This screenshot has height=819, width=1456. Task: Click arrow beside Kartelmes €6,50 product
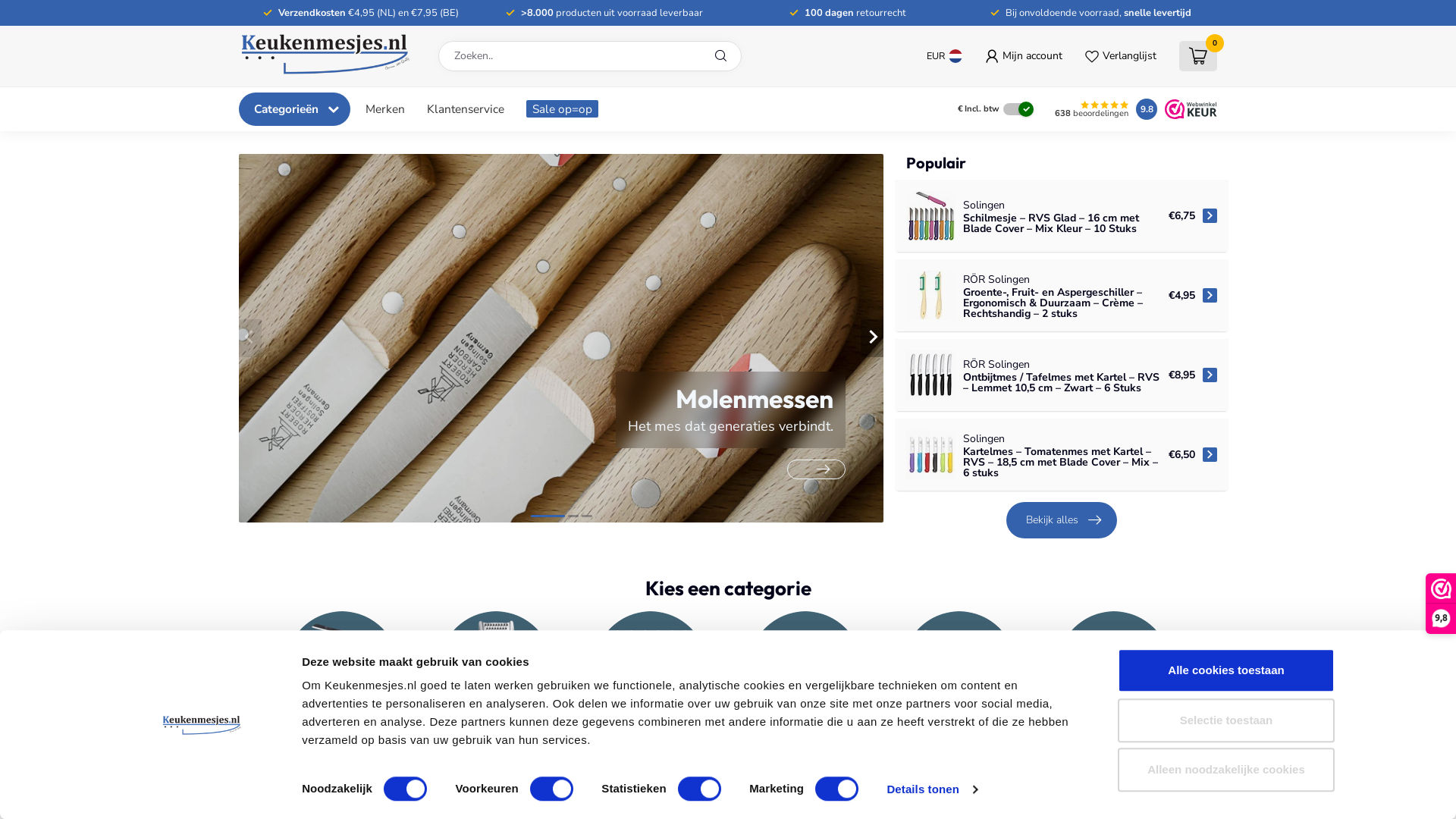coord(1210,455)
